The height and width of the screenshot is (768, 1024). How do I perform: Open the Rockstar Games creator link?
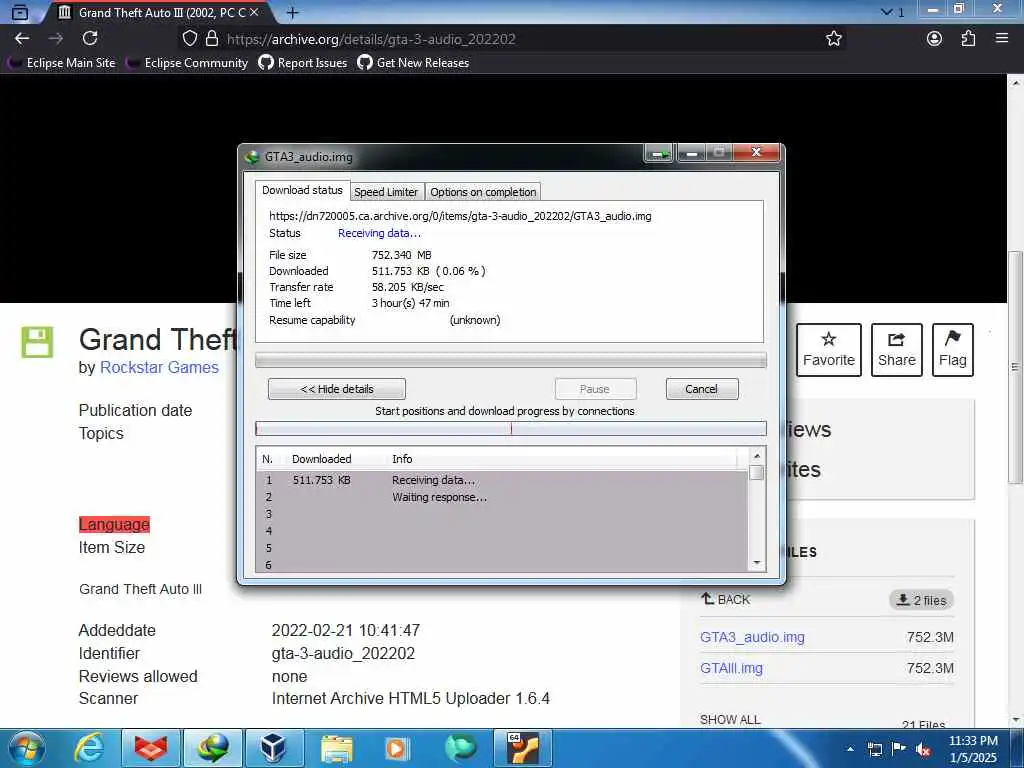(x=159, y=367)
